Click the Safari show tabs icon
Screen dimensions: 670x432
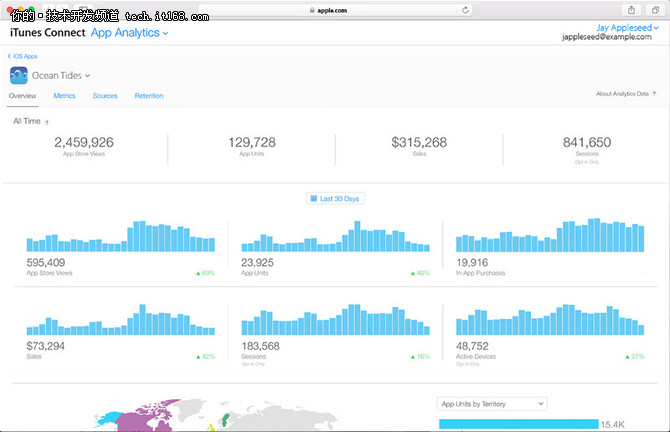tap(655, 10)
